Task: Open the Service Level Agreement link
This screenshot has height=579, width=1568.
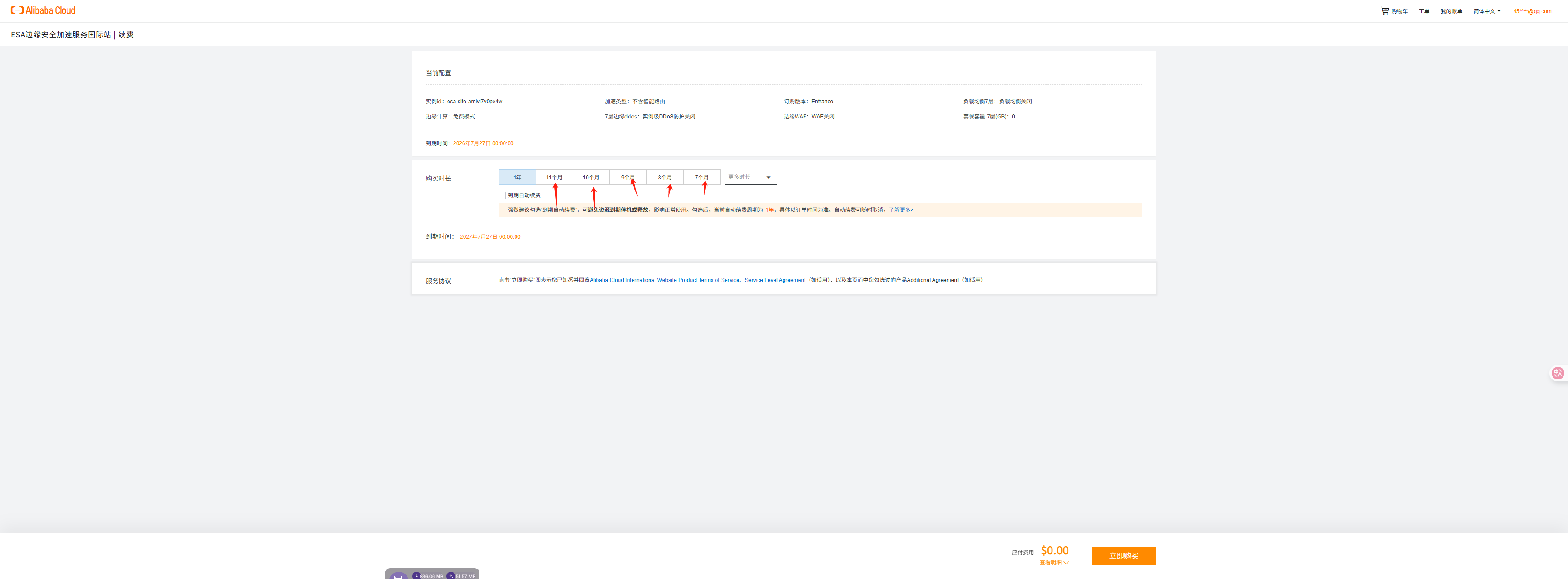Action: coord(775,280)
